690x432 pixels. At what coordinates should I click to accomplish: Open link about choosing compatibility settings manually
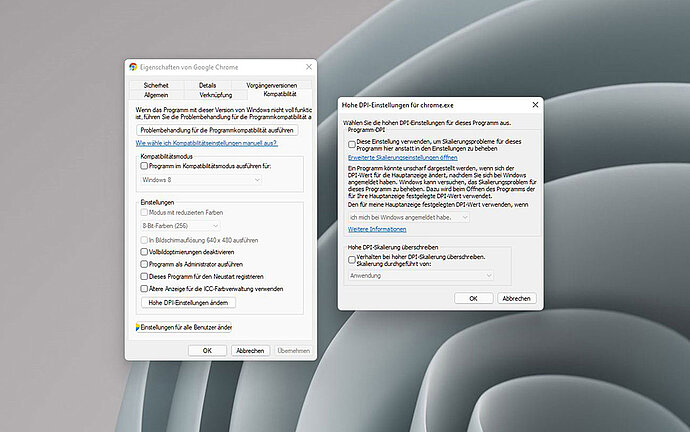(206, 143)
